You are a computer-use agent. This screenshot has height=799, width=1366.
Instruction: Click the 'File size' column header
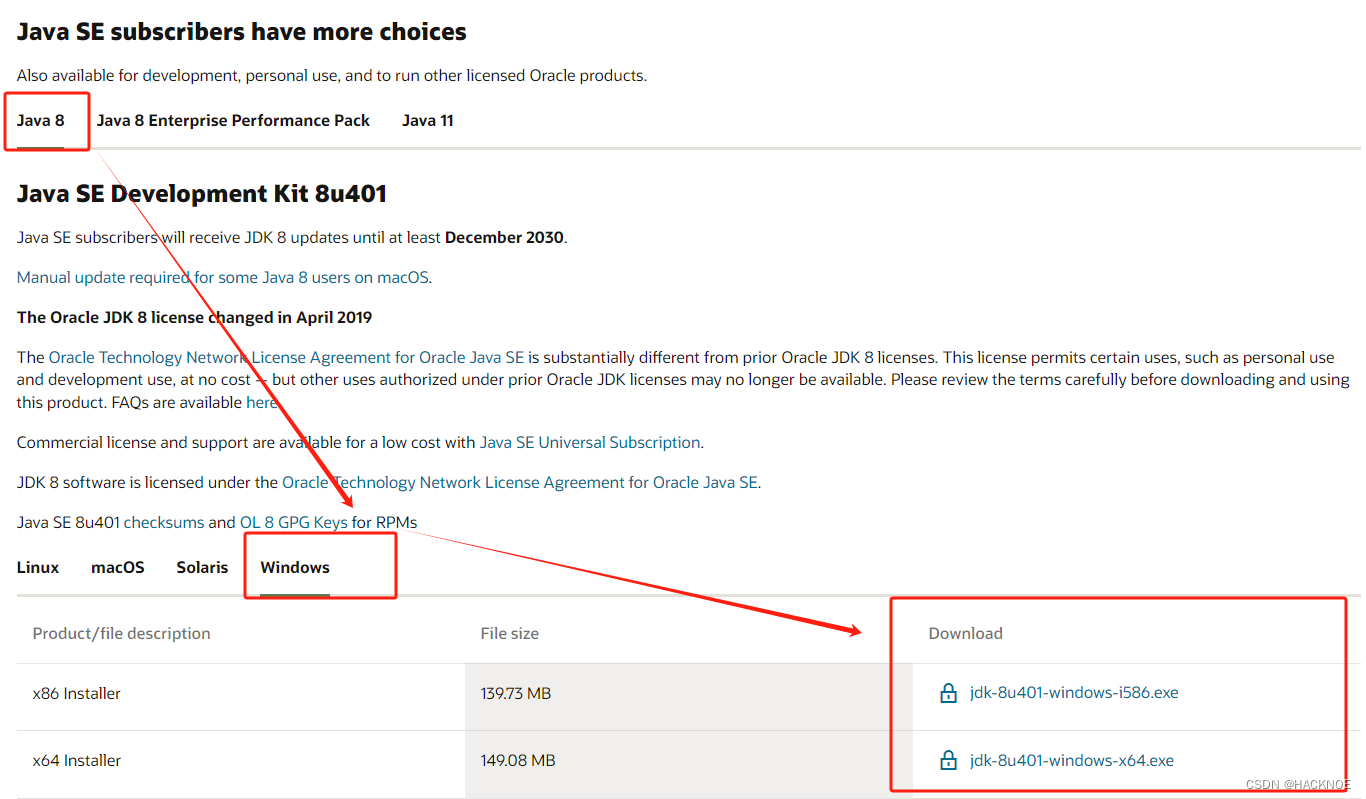510,633
